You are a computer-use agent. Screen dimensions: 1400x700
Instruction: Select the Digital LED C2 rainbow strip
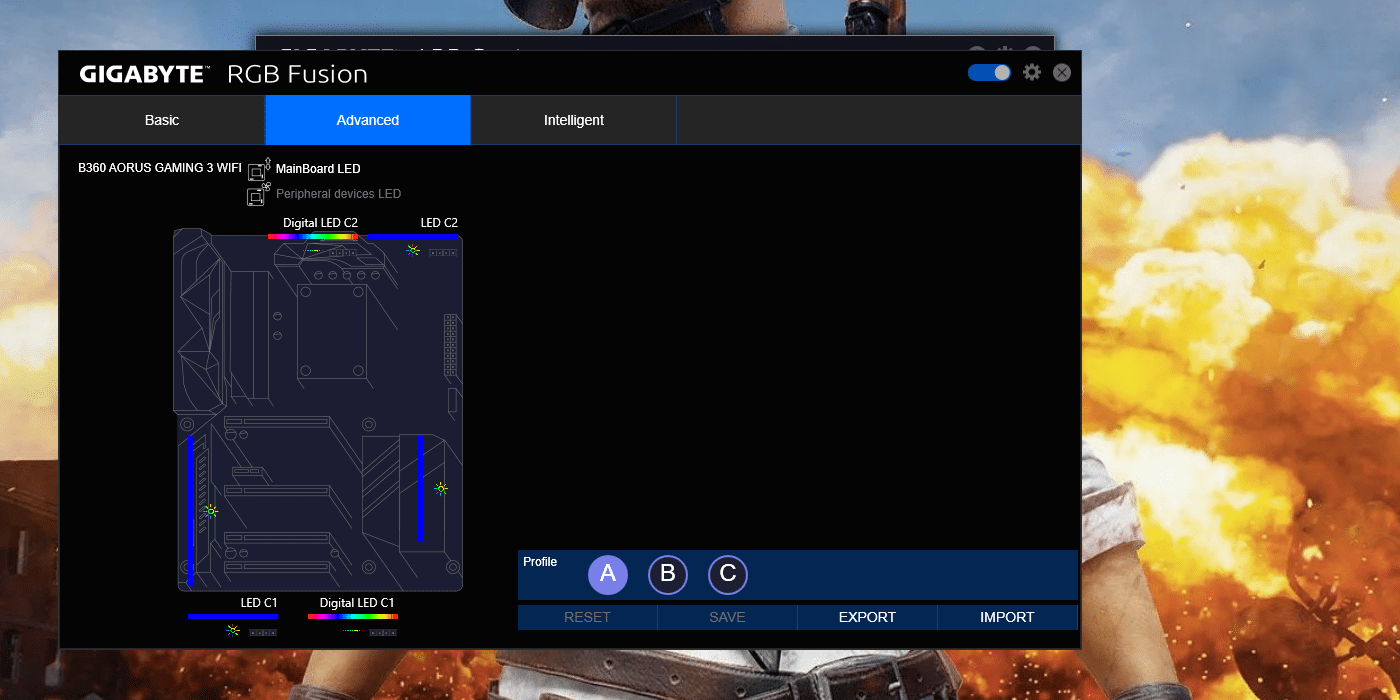point(313,237)
